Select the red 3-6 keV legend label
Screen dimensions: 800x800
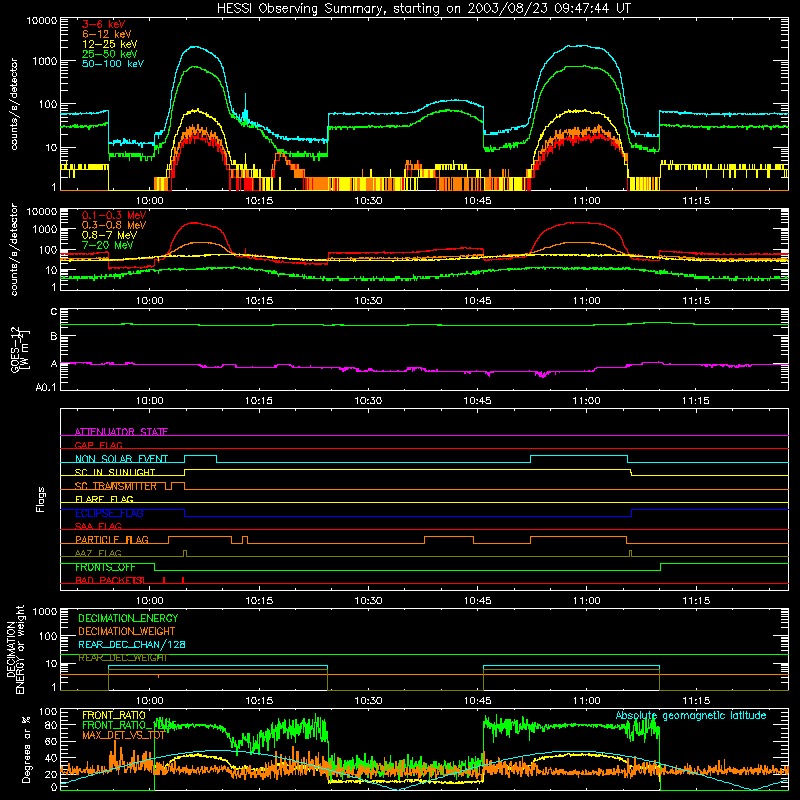[103, 24]
